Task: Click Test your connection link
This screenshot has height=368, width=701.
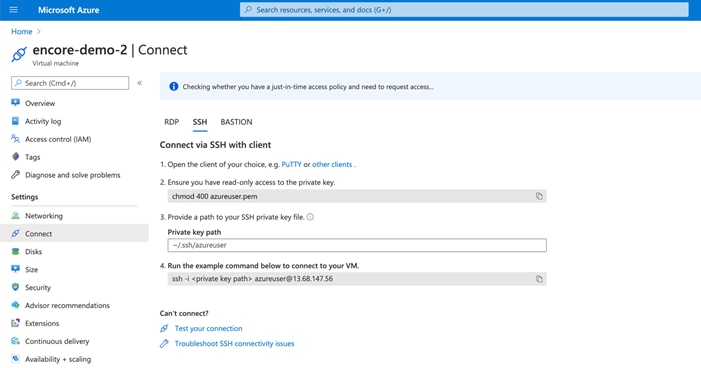Action: pyautogui.click(x=208, y=328)
